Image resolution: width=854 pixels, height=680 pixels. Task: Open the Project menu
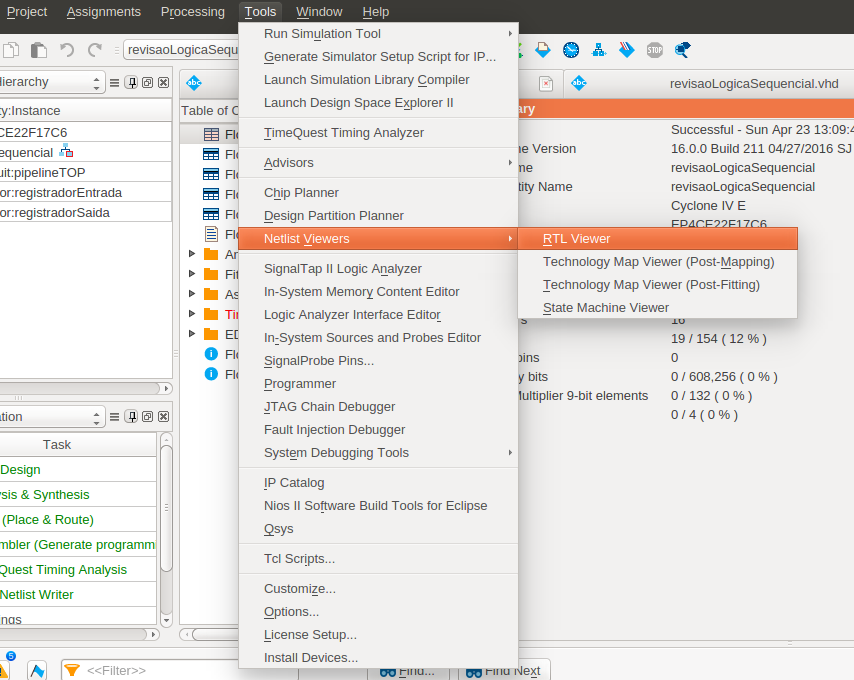tap(27, 11)
